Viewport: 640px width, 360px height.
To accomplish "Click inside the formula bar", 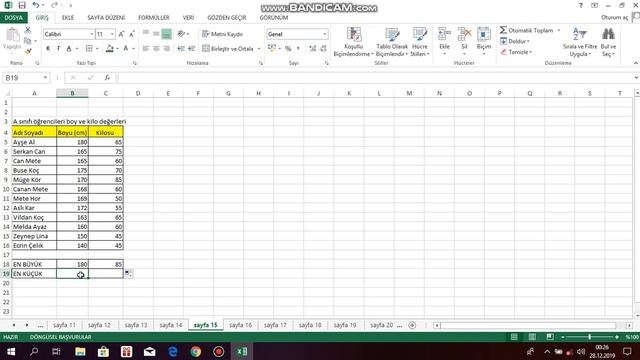I will (x=375, y=78).
